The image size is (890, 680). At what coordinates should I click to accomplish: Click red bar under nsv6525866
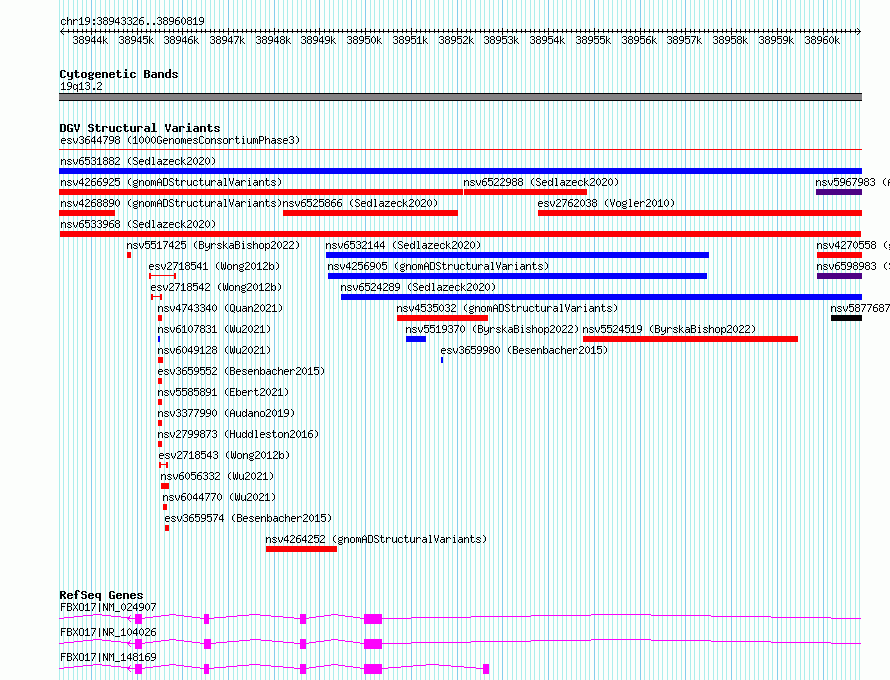[x=370, y=213]
